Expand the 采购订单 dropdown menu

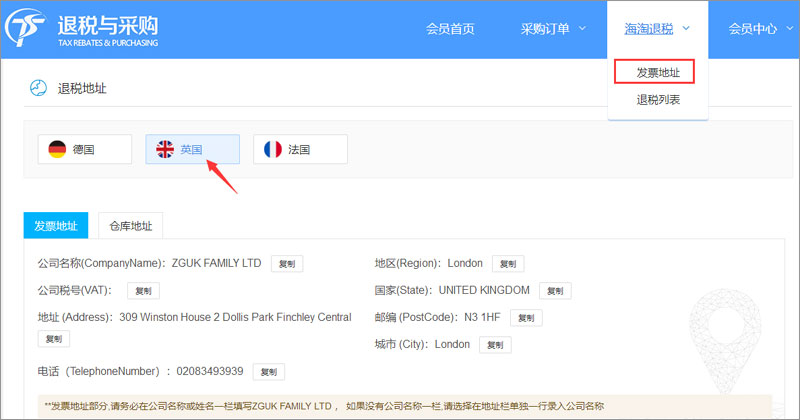click(554, 29)
